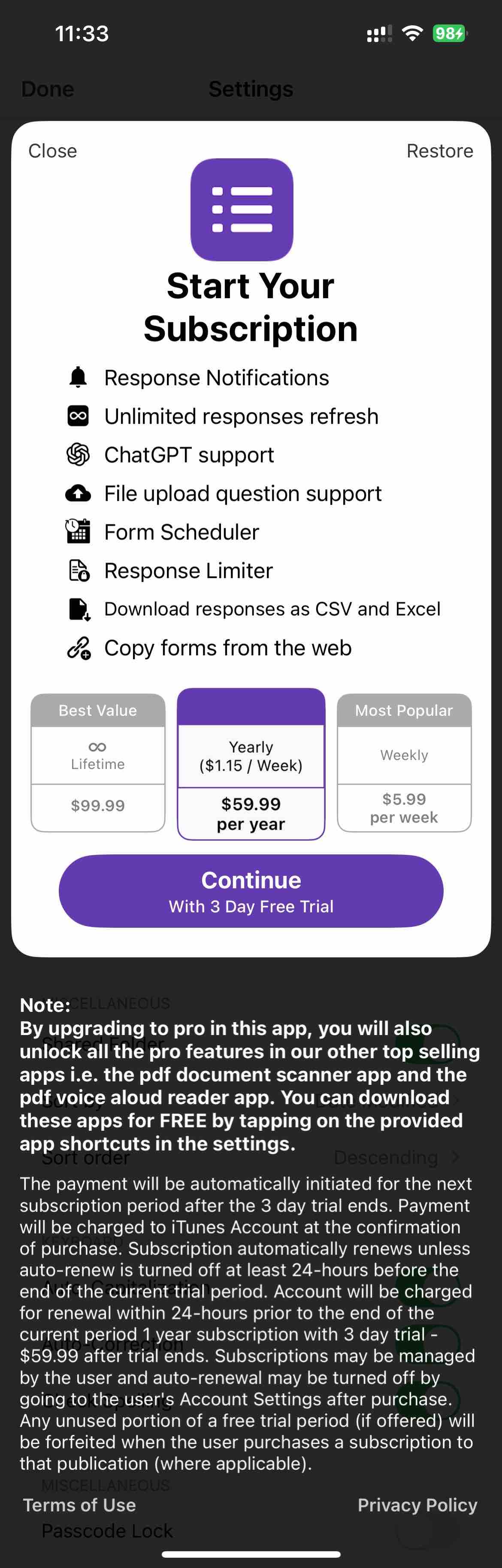Choose the Weekly Most Popular plan

tap(403, 764)
